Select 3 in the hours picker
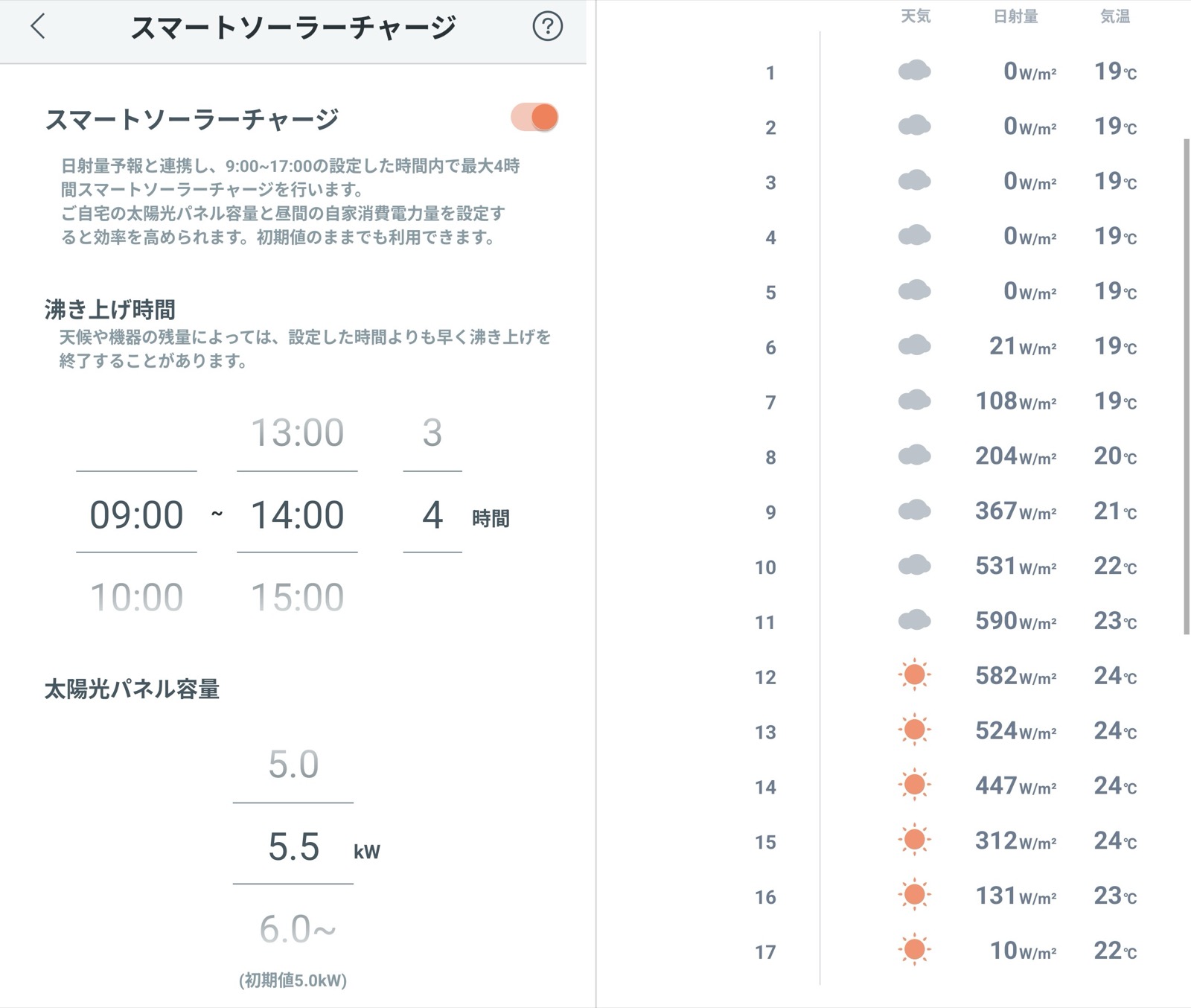 click(432, 433)
